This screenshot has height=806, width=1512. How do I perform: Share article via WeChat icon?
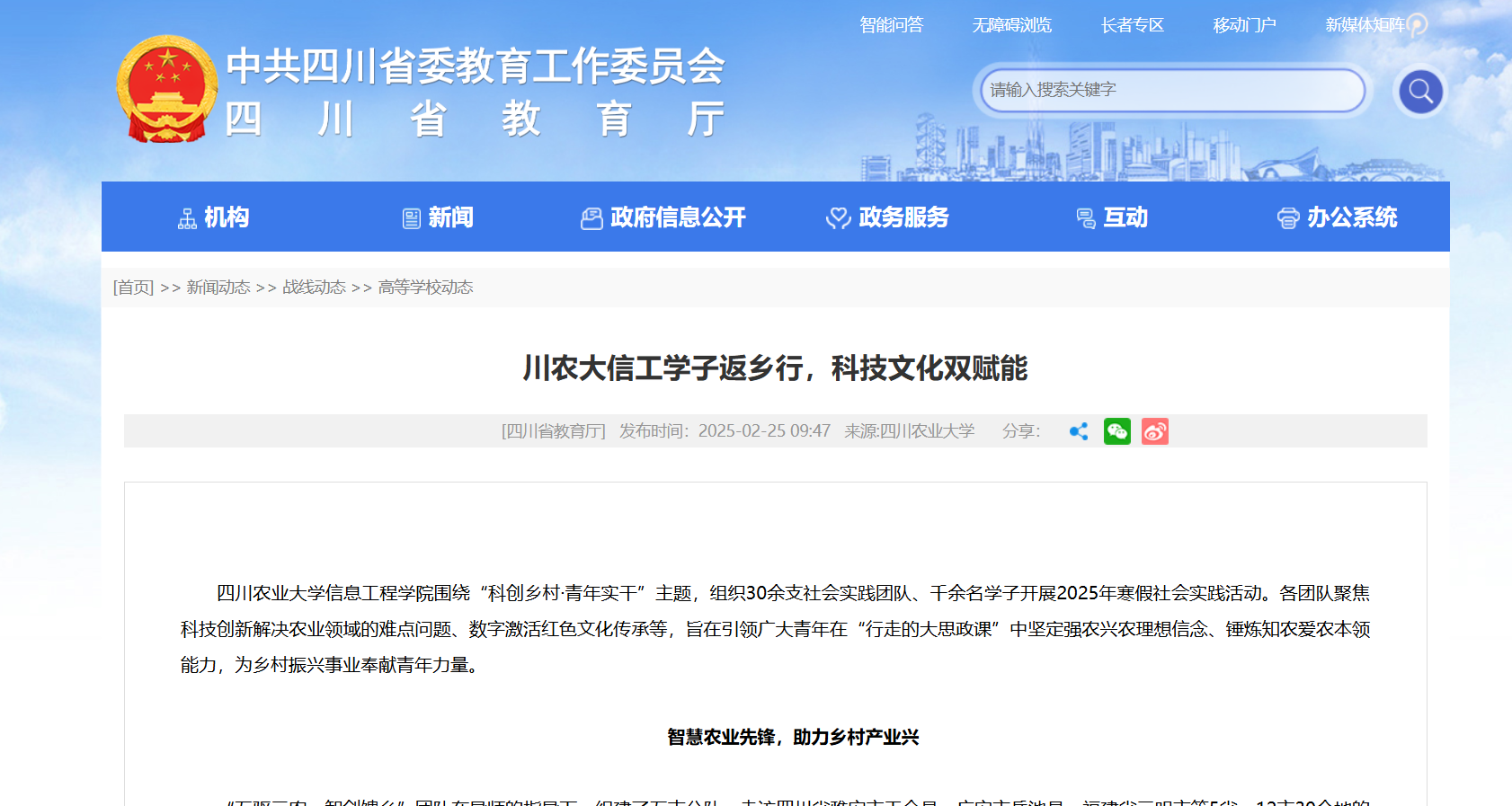pyautogui.click(x=1116, y=431)
